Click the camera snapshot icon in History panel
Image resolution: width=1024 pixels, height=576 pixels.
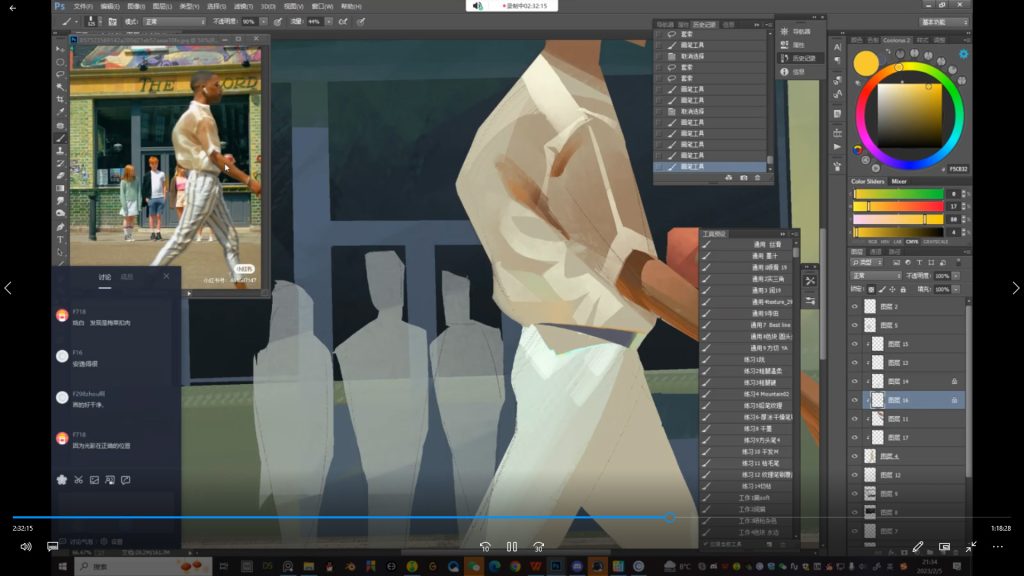[743, 177]
